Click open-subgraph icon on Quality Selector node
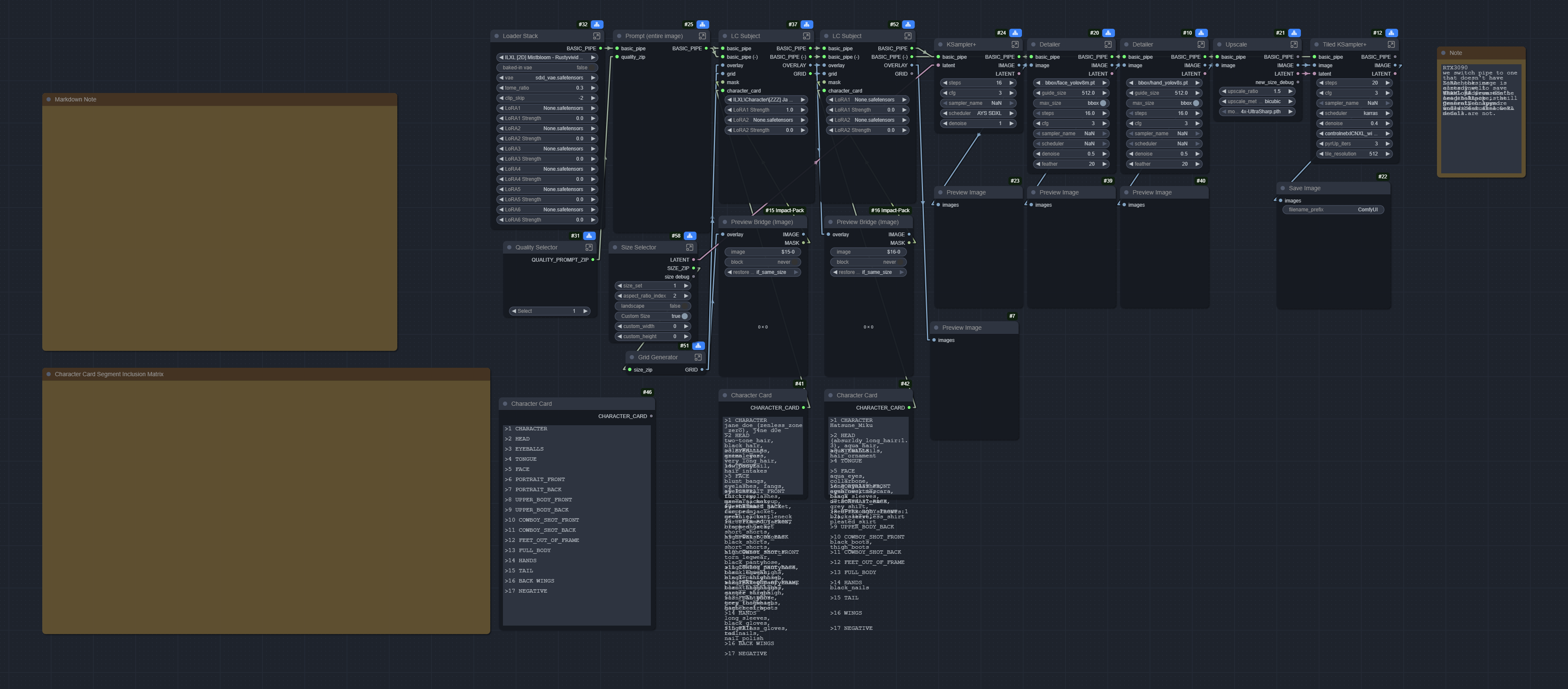Screen dimensions: 1568x689 click(589, 247)
